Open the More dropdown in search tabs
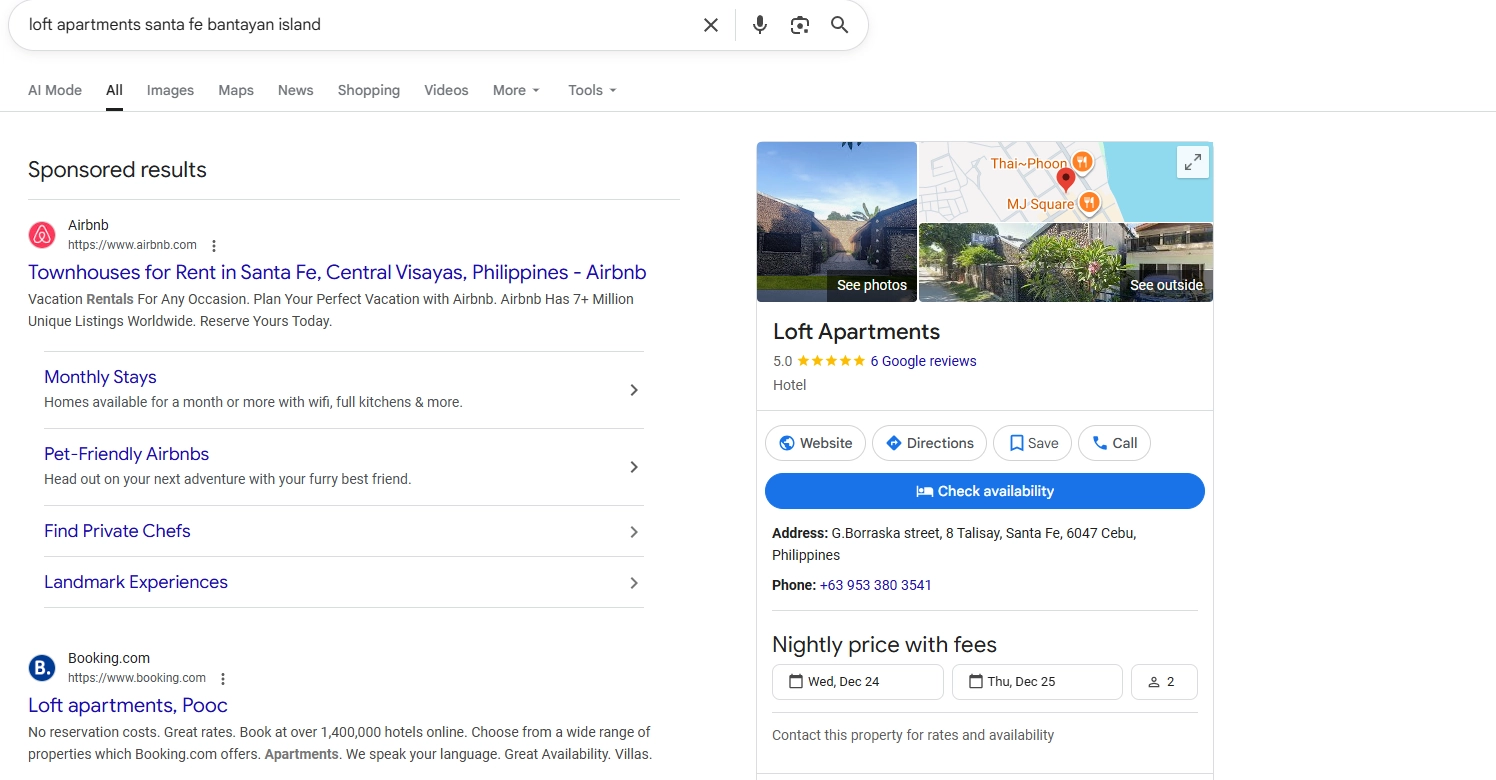 516,90
